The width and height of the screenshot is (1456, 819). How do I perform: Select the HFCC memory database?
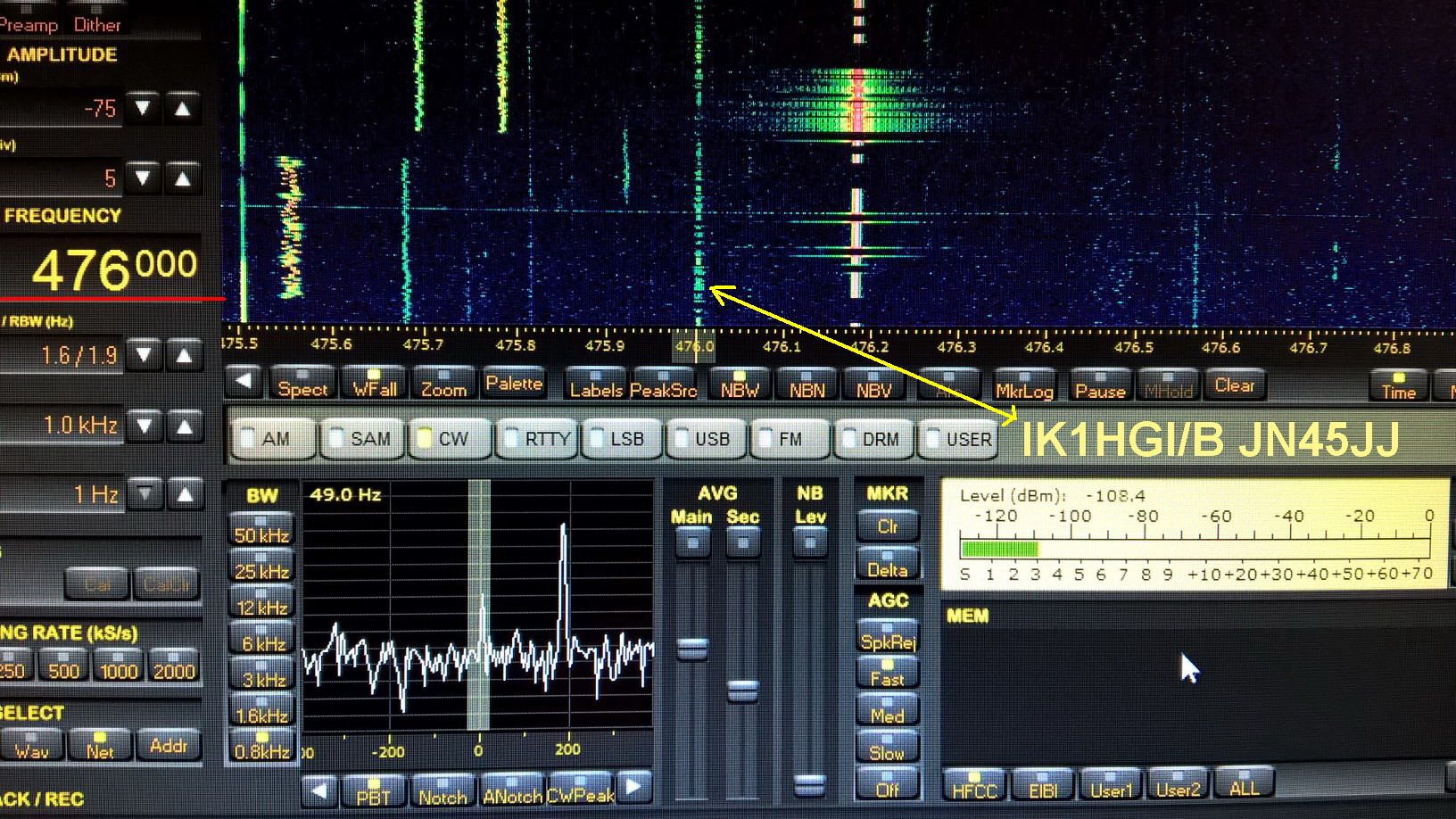pyautogui.click(x=973, y=785)
